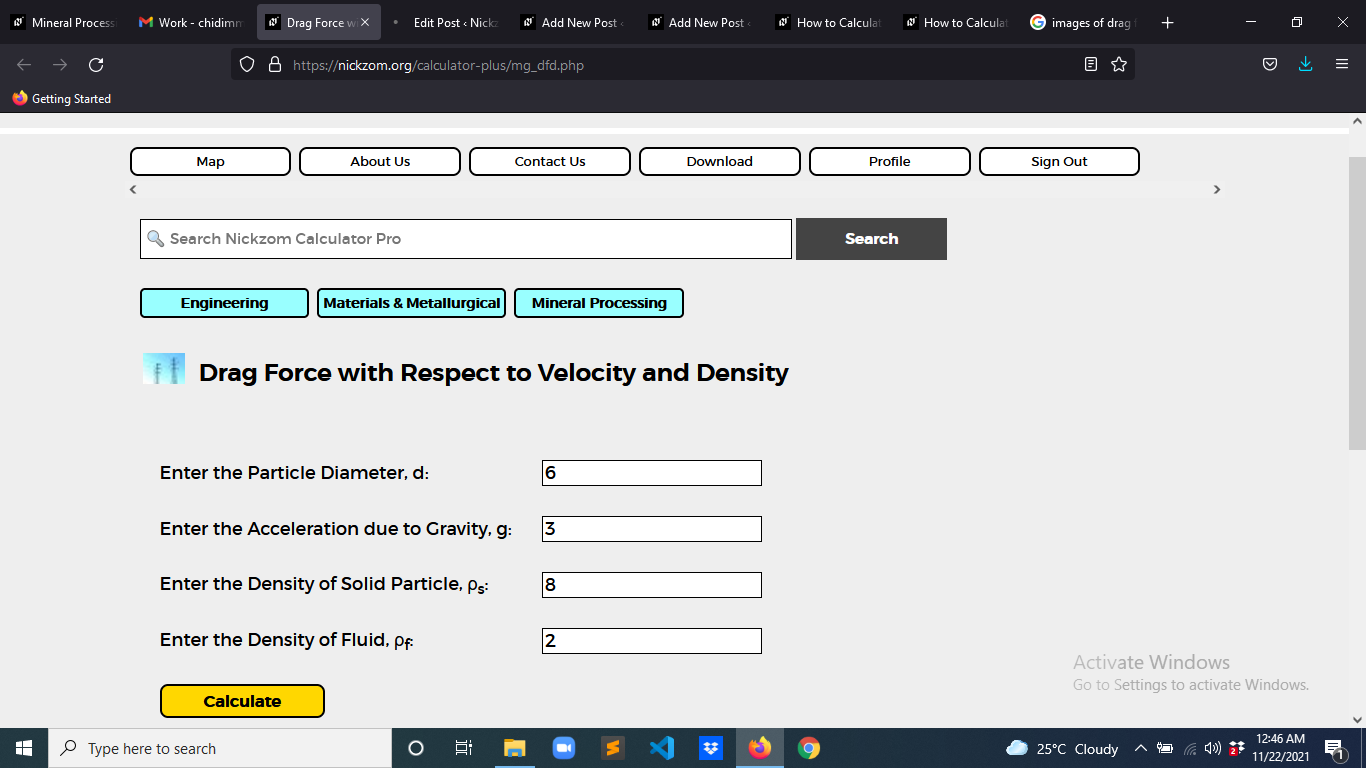Image resolution: width=1366 pixels, height=768 pixels.
Task: Click the dark Search button
Action: click(871, 239)
